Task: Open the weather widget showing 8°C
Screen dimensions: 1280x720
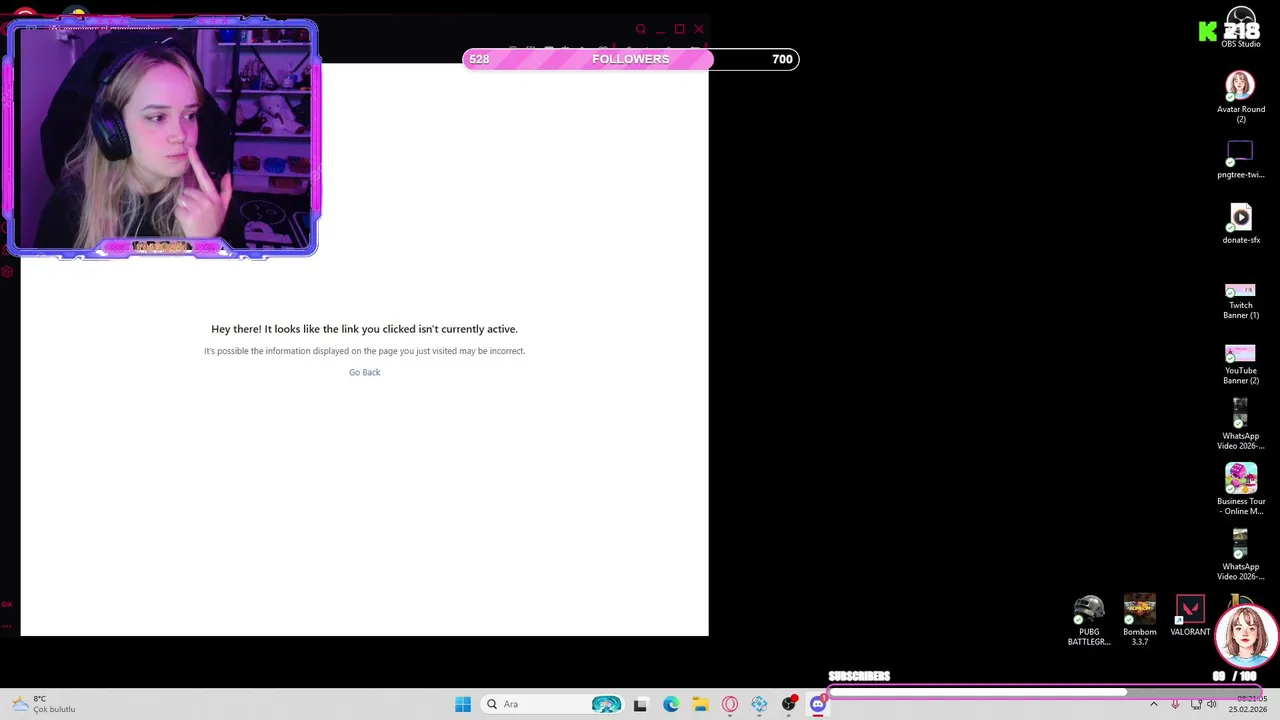Action: (x=45, y=704)
